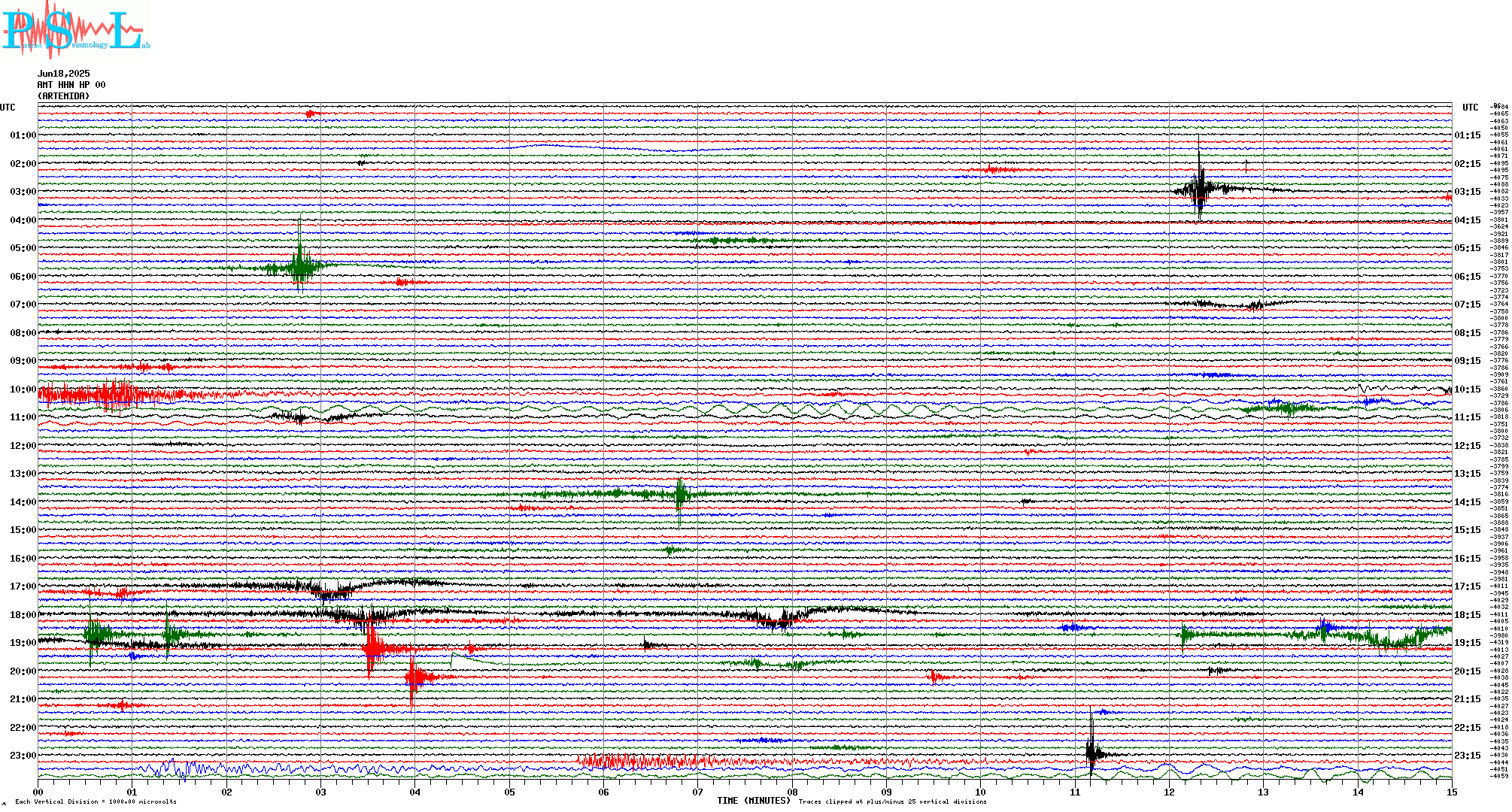This screenshot has width=1512, height=812.
Task: Click the TIME (MINUTES) axis title
Action: point(754,801)
